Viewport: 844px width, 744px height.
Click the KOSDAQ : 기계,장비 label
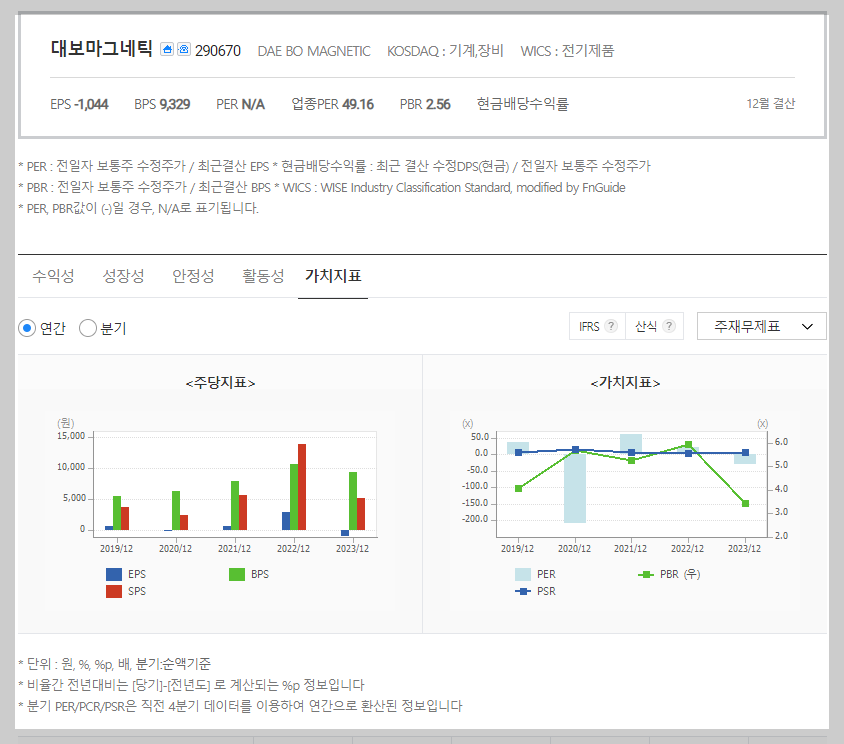click(445, 51)
